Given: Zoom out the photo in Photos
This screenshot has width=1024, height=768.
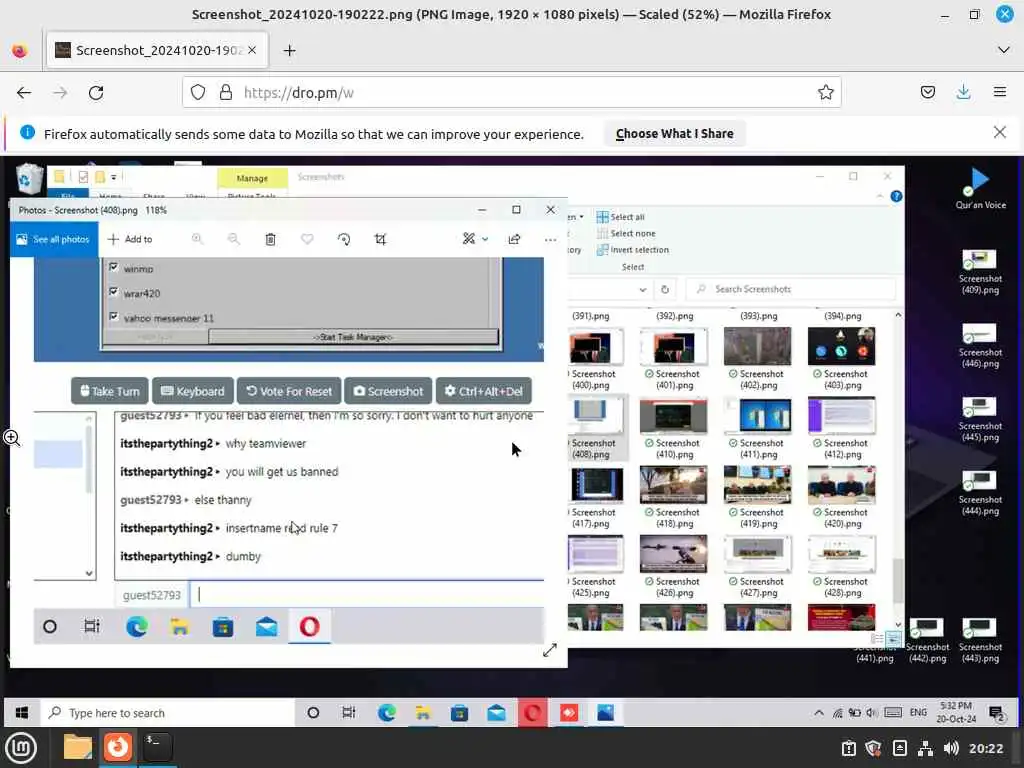Looking at the screenshot, I should tap(234, 240).
